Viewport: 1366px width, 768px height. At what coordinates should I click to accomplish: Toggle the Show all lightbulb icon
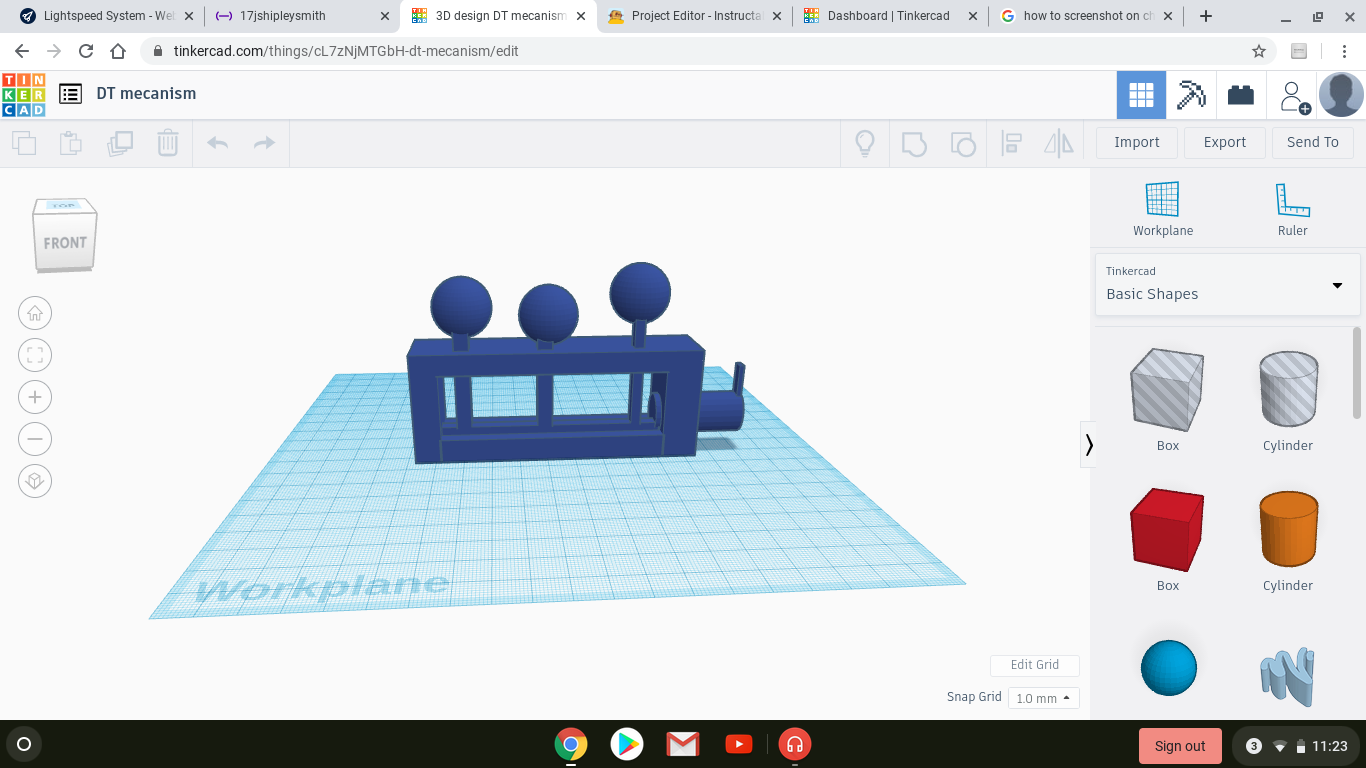(865, 143)
